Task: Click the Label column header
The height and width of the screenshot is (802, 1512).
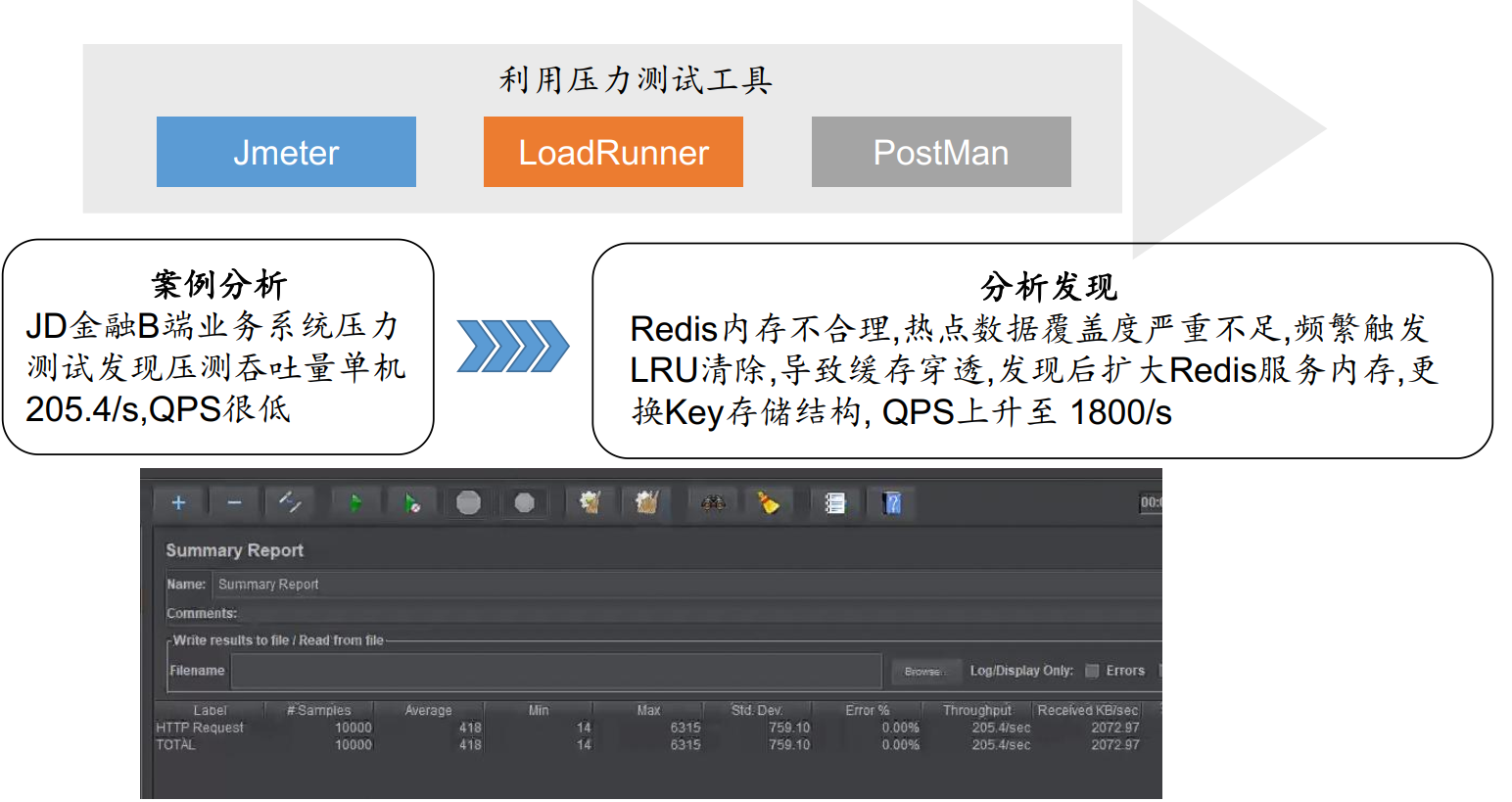Action: pyautogui.click(x=210, y=710)
